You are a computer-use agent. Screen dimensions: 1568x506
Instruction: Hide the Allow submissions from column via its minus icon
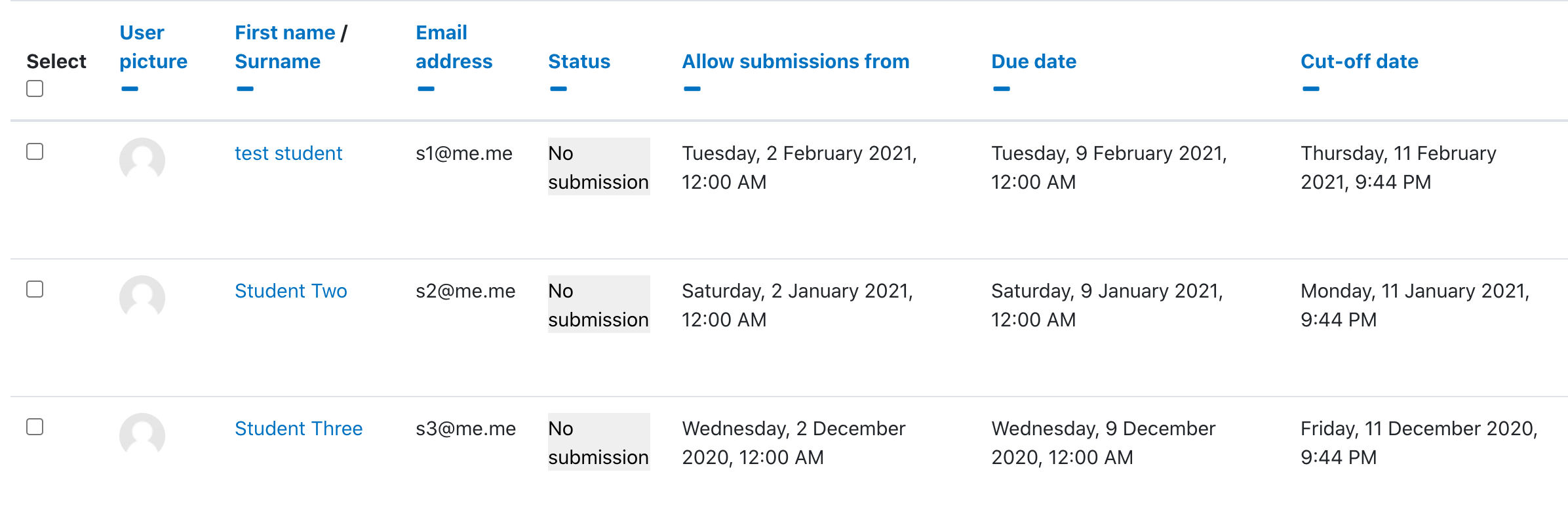click(x=692, y=88)
